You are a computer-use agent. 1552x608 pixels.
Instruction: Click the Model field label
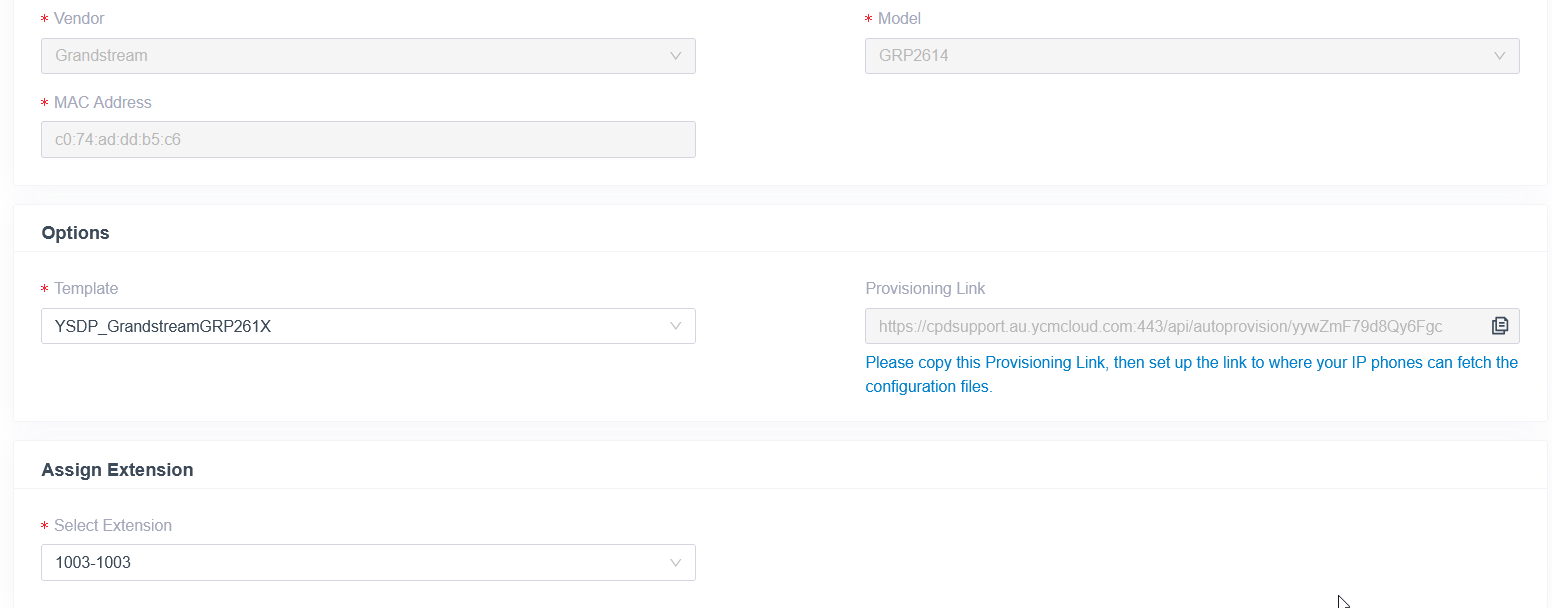click(x=899, y=19)
